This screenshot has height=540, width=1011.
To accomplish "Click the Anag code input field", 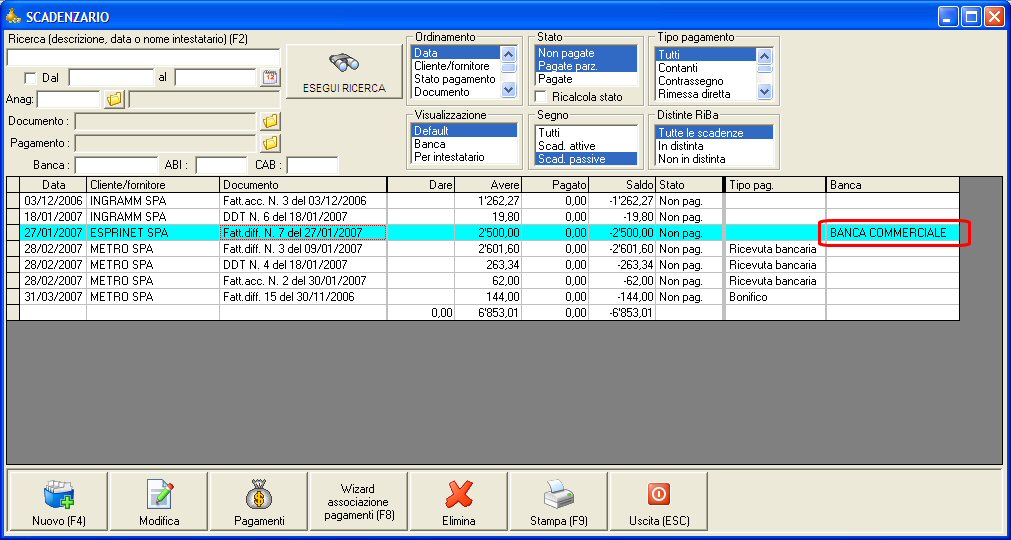I will point(69,99).
